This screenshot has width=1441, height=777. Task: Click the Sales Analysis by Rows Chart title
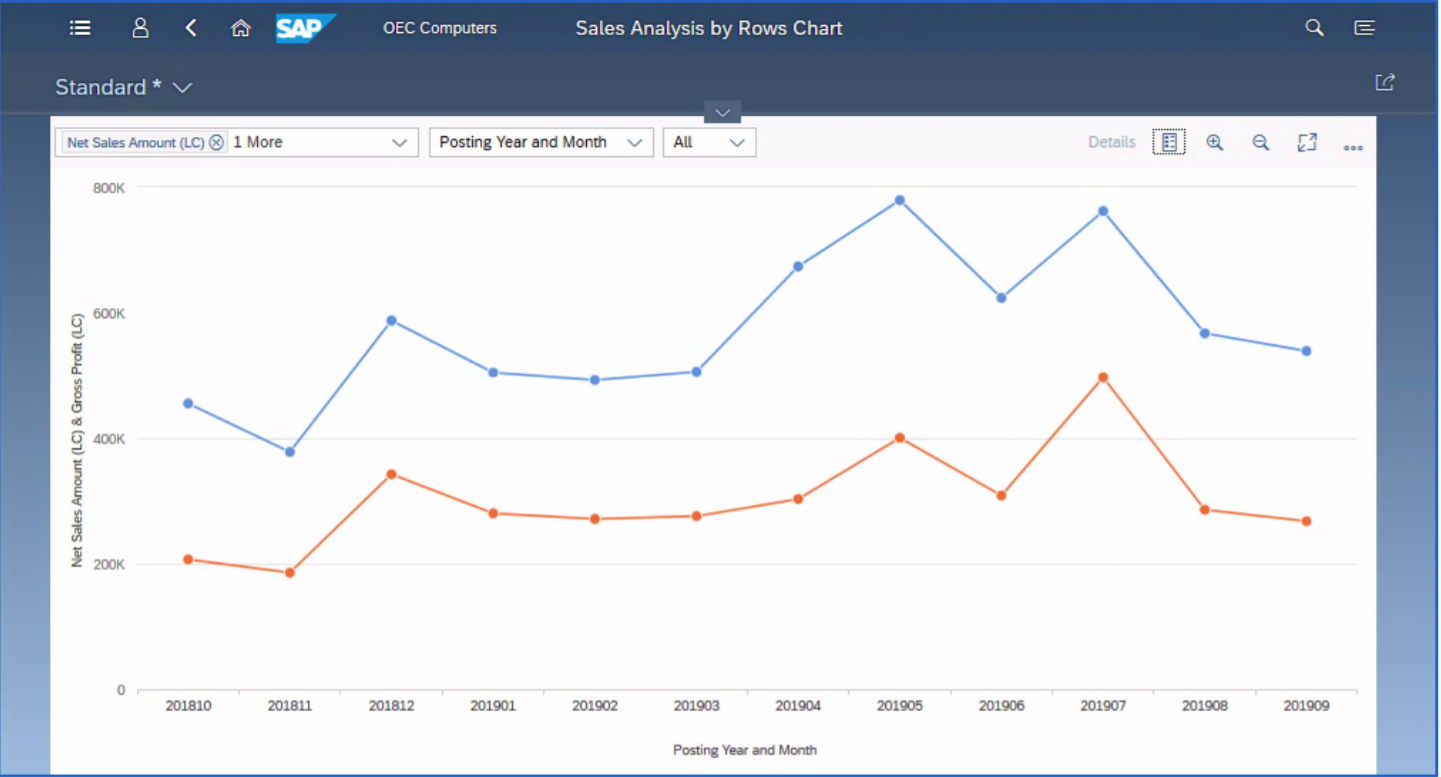coord(709,28)
